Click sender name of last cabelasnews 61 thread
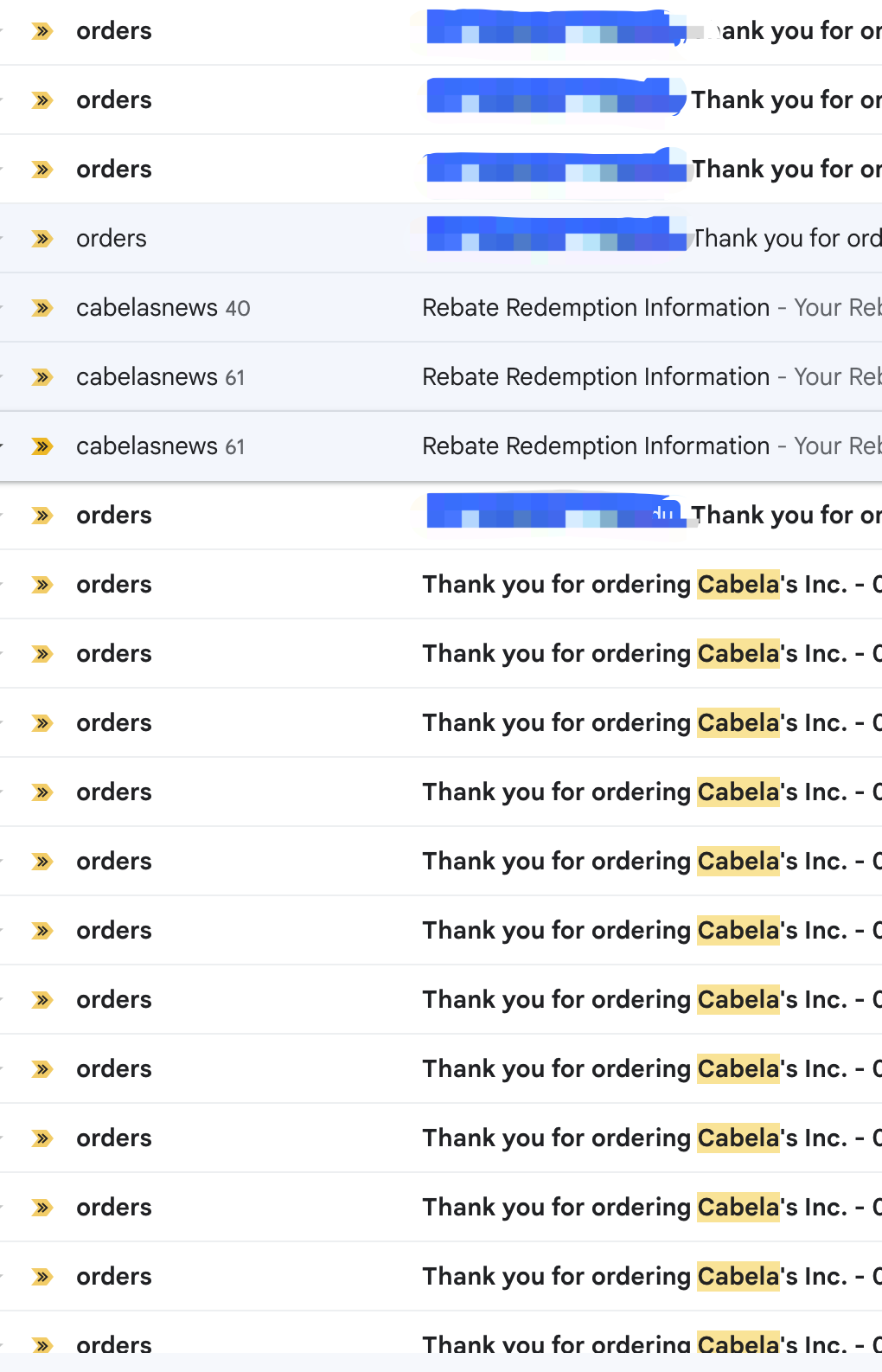Image resolution: width=882 pixels, height=1372 pixels. click(x=146, y=446)
